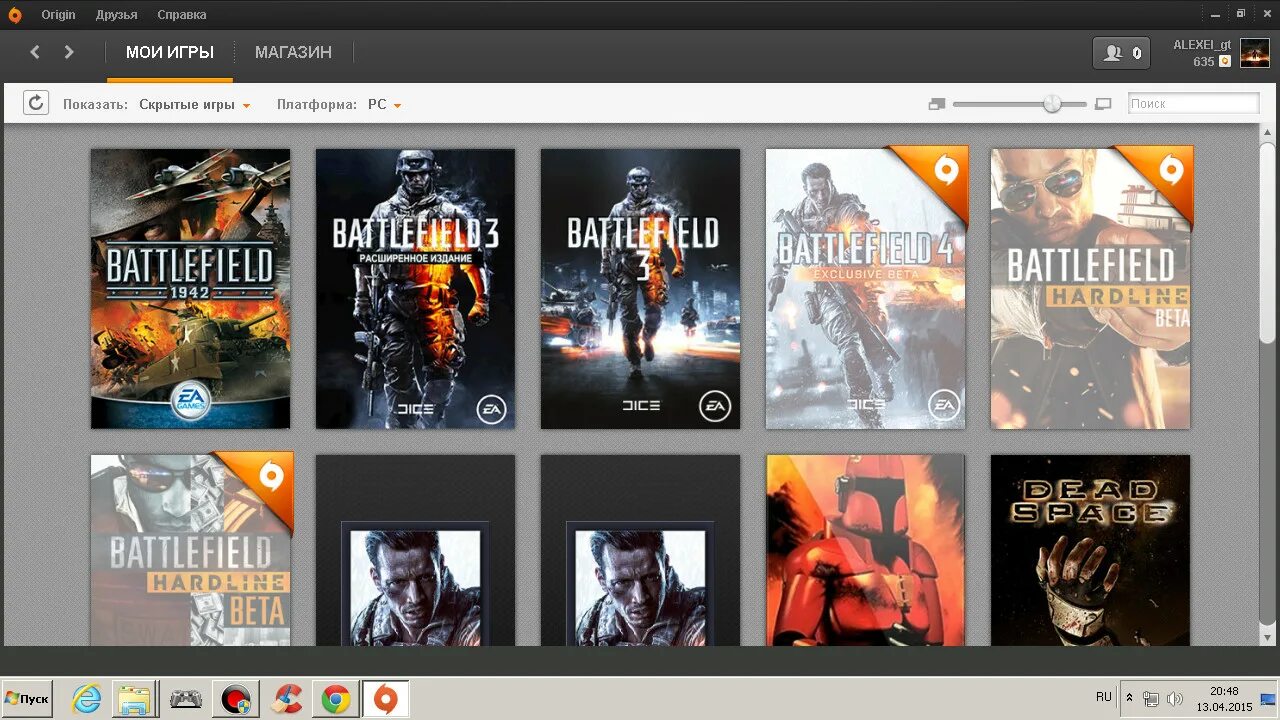The image size is (1280, 720).
Task: Open the CCleaner taskbar icon
Action: (287, 699)
